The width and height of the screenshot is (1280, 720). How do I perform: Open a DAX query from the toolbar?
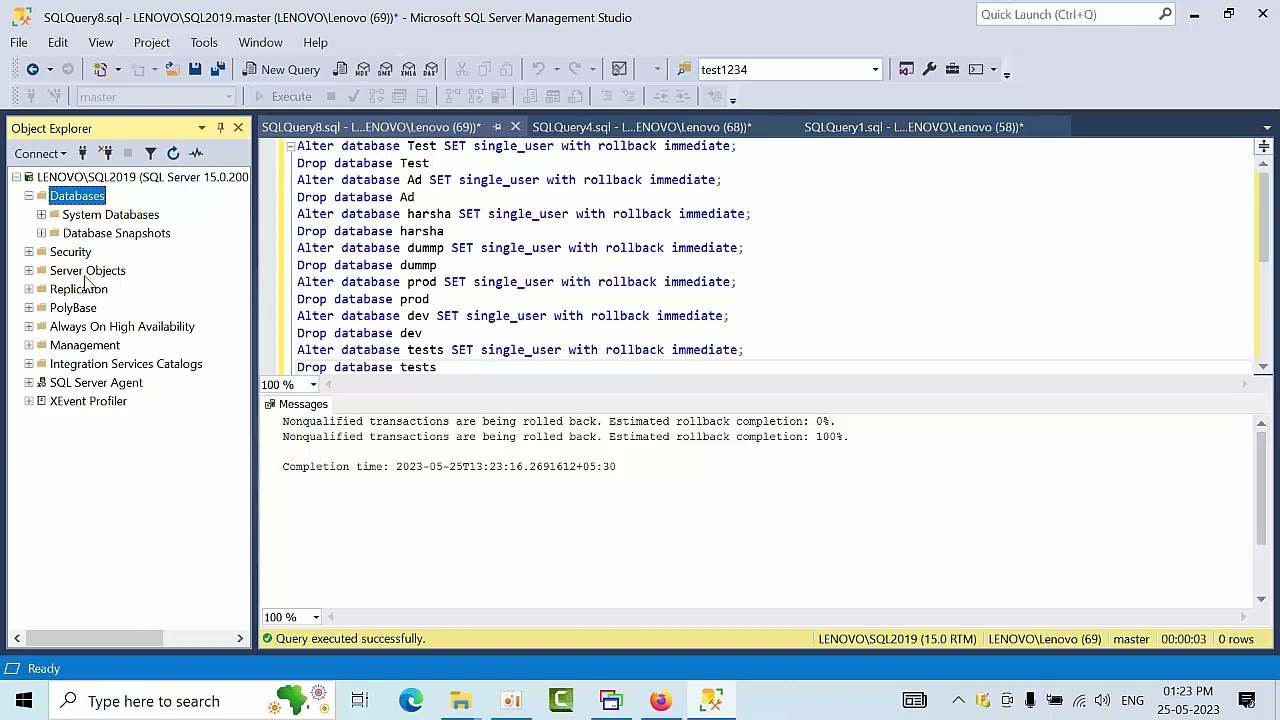(x=431, y=69)
